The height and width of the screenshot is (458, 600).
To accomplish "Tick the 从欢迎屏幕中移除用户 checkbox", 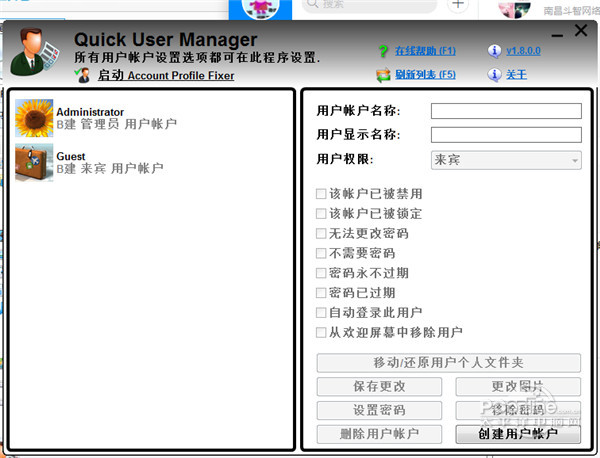I will 321,332.
